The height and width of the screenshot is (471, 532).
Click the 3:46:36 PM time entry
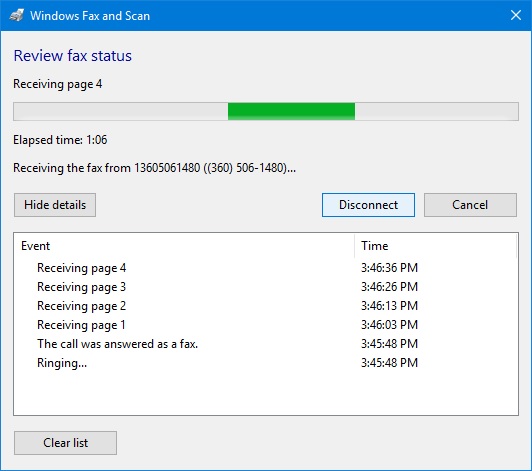[389, 268]
